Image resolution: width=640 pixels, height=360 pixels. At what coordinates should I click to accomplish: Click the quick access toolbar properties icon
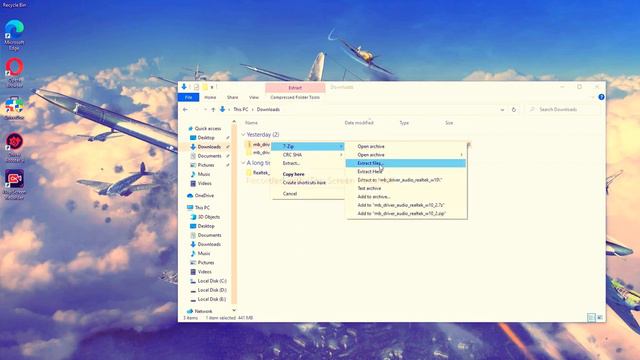click(x=196, y=87)
